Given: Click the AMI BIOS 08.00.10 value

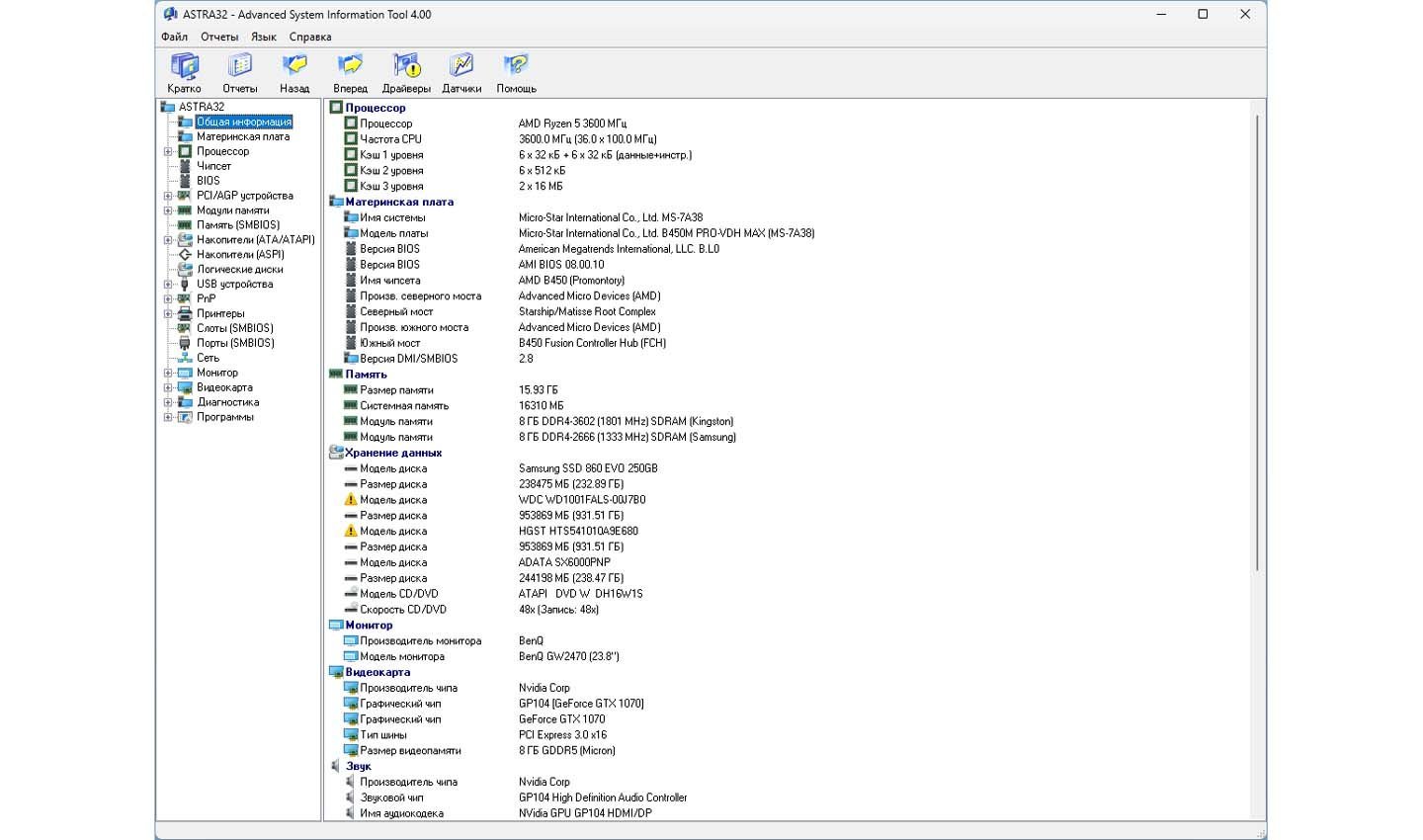Looking at the screenshot, I should coord(561,265).
